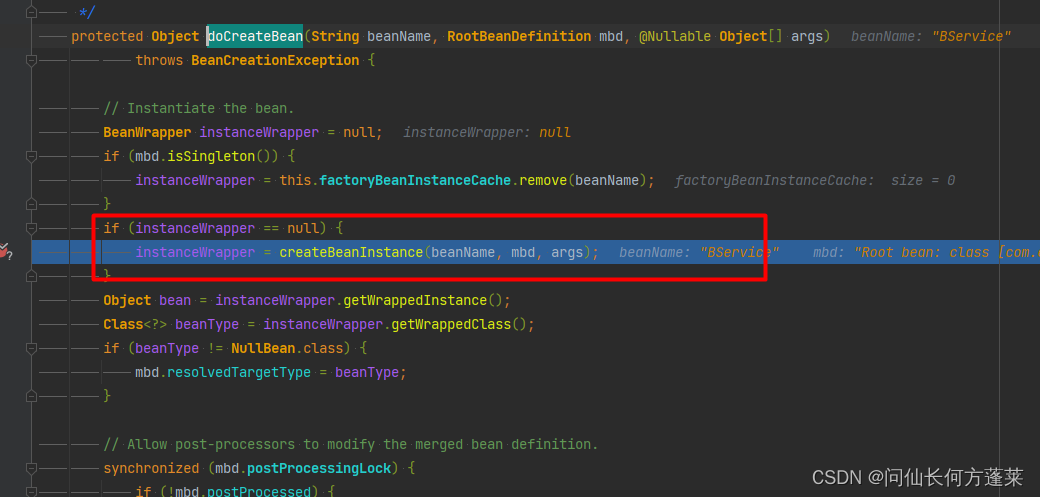The image size is (1040, 497).
Task: Collapse the fold marker beside 'throws BeanCreationException {'
Action: pyautogui.click(x=31, y=60)
